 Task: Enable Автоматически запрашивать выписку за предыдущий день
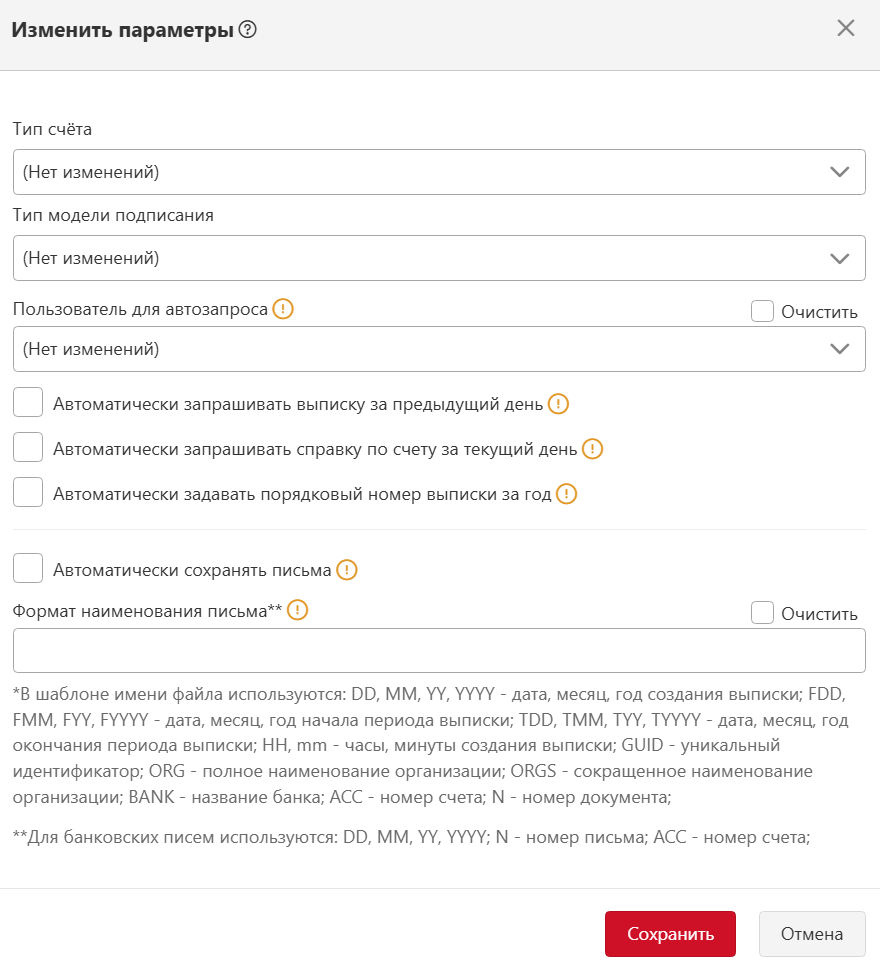point(28,403)
